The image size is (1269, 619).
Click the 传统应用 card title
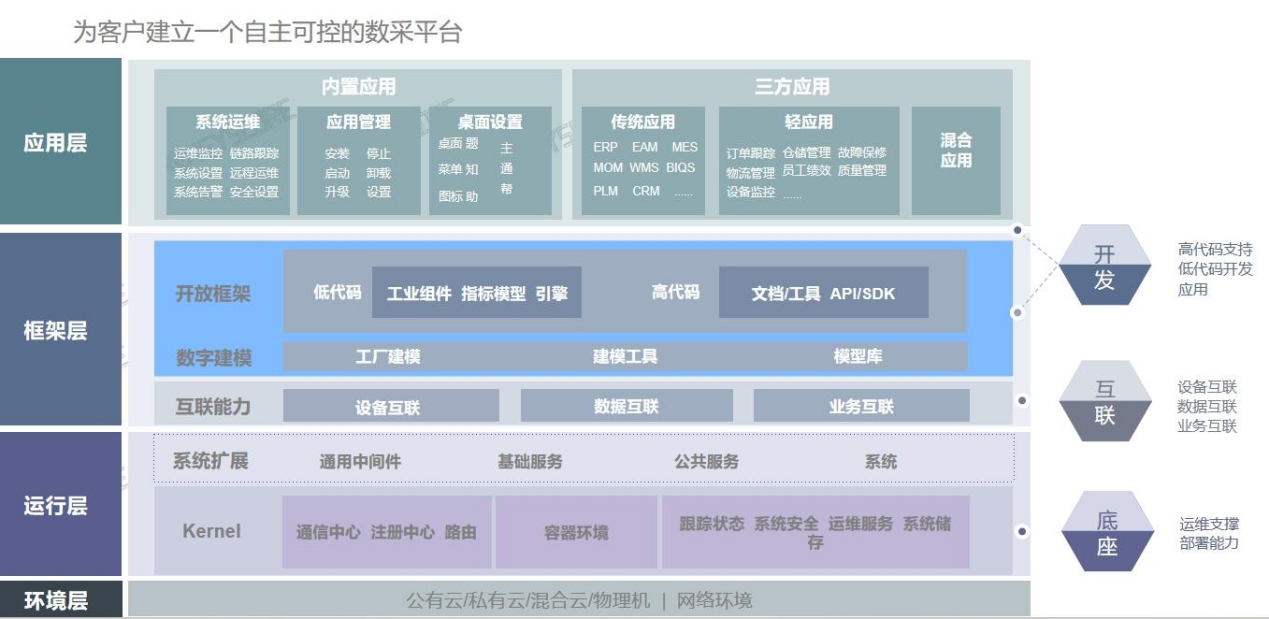tap(643, 122)
